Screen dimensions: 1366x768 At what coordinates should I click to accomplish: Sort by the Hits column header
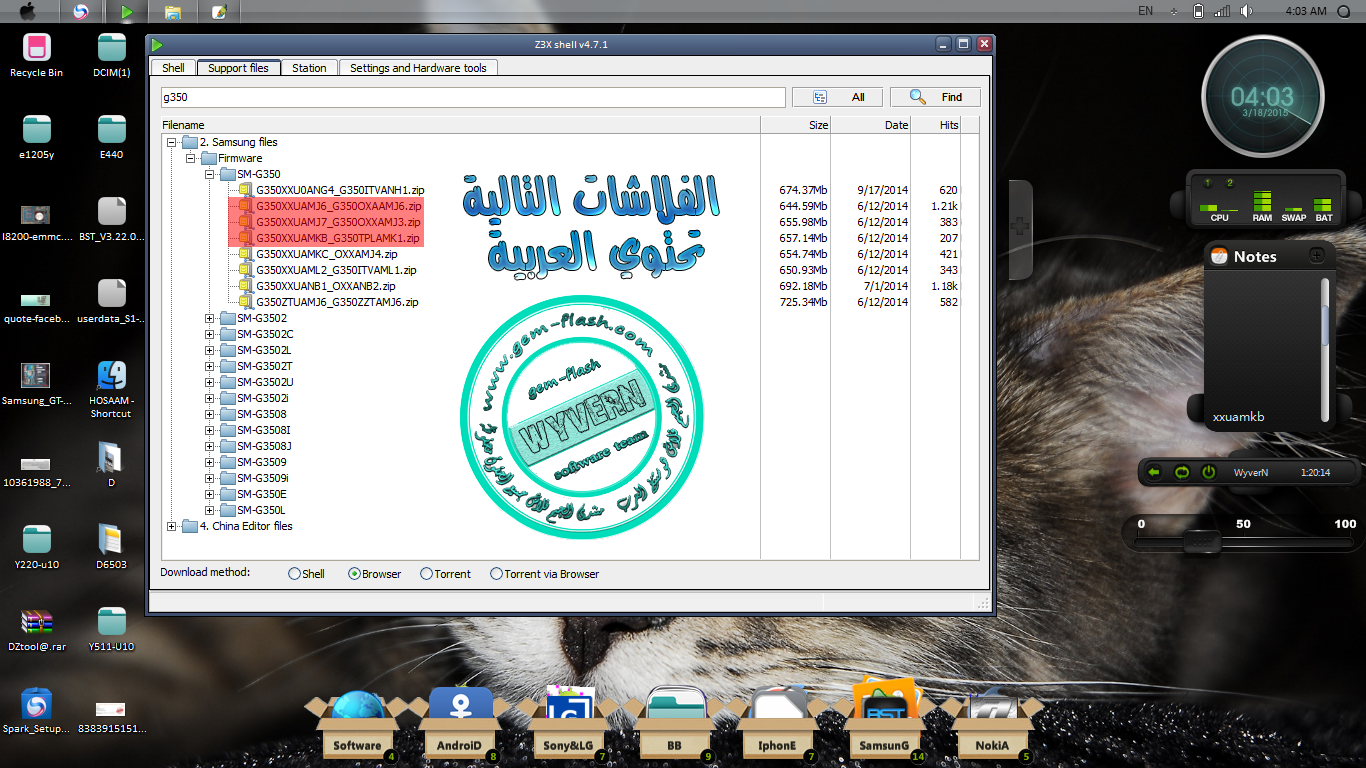click(x=936, y=125)
